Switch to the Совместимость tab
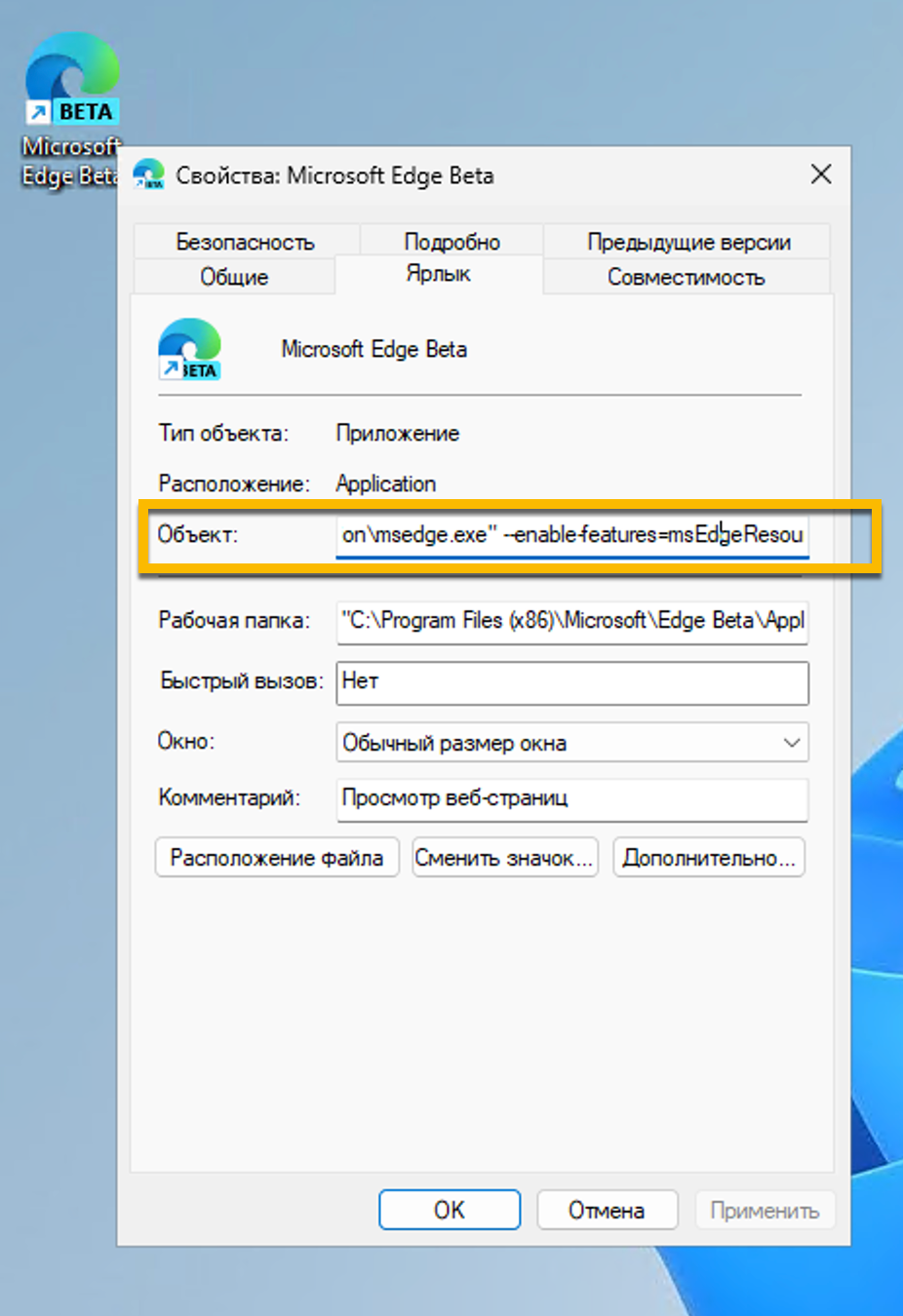This screenshot has width=903, height=1316. pyautogui.click(x=686, y=277)
